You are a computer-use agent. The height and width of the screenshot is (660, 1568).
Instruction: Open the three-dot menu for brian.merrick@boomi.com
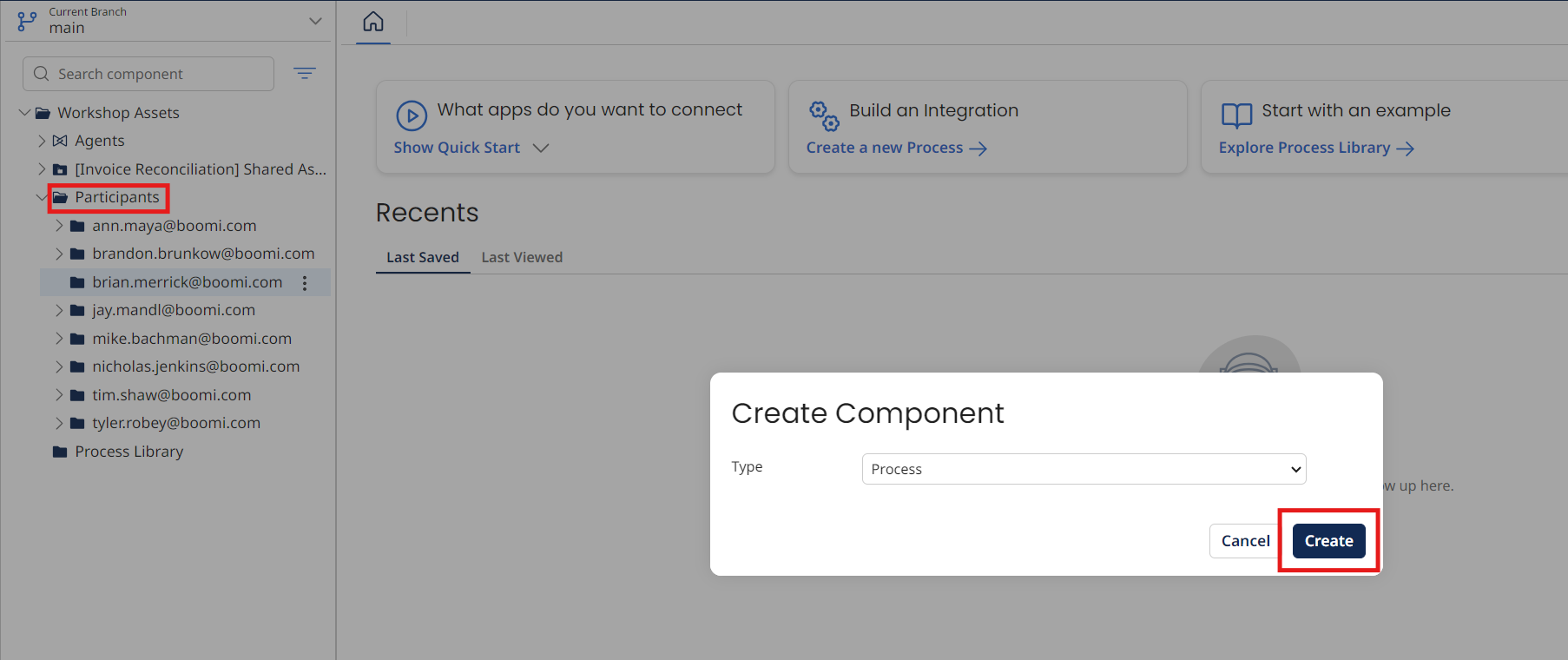coord(305,283)
